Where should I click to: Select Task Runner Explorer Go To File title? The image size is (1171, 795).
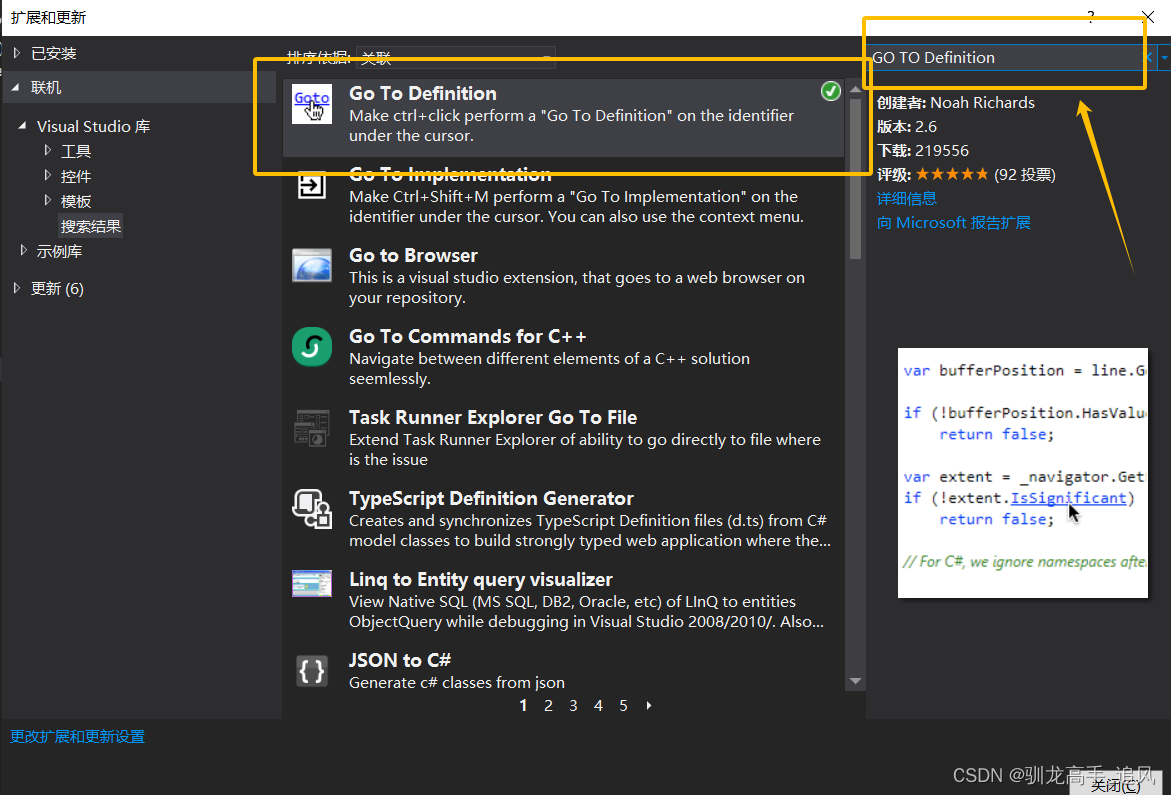493,417
